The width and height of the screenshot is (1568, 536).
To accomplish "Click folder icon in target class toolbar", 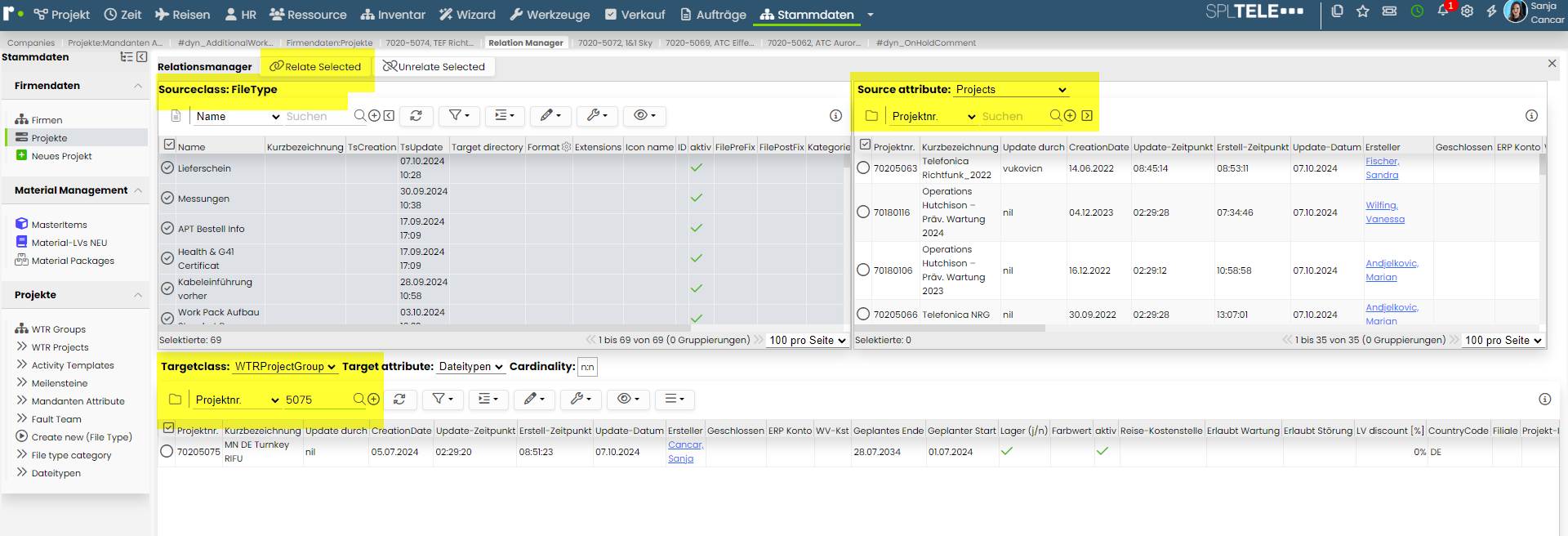I will coord(175,400).
